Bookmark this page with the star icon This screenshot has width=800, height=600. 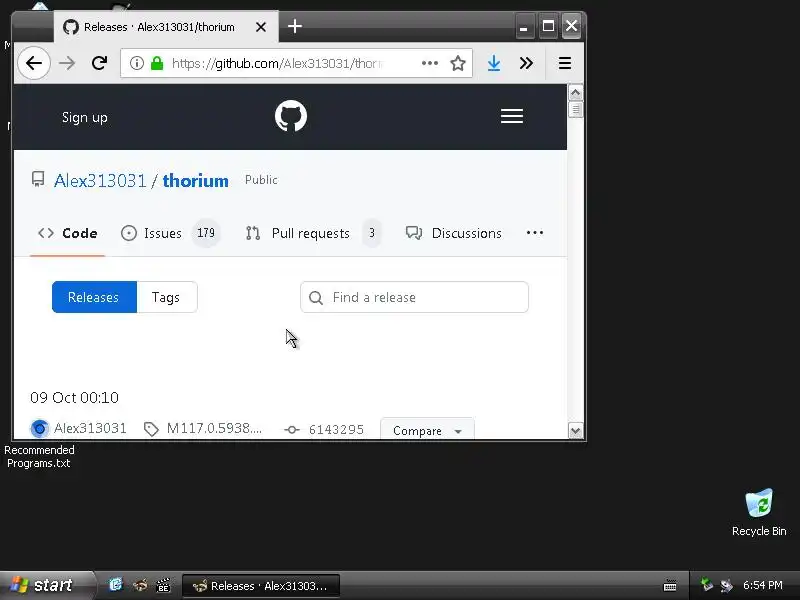pos(458,63)
